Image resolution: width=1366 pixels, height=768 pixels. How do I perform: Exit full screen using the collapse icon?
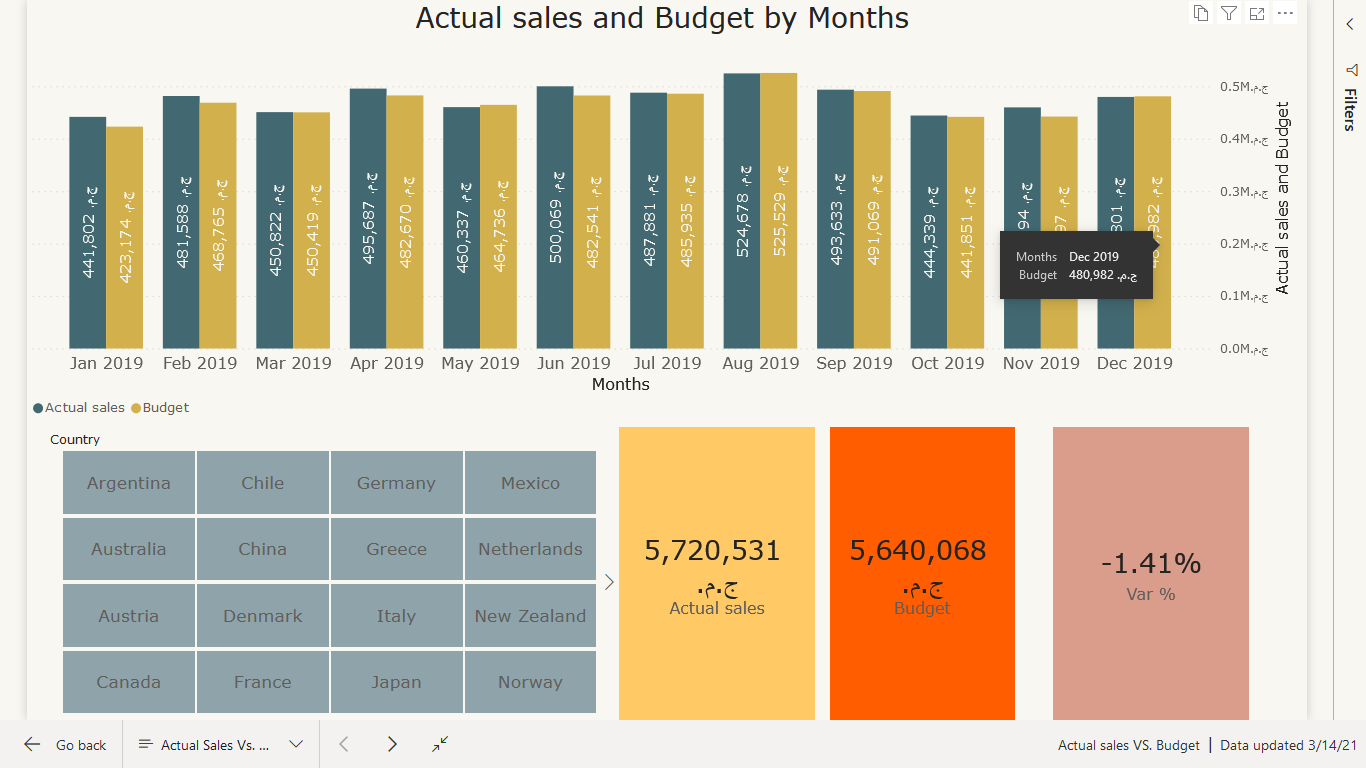(440, 744)
